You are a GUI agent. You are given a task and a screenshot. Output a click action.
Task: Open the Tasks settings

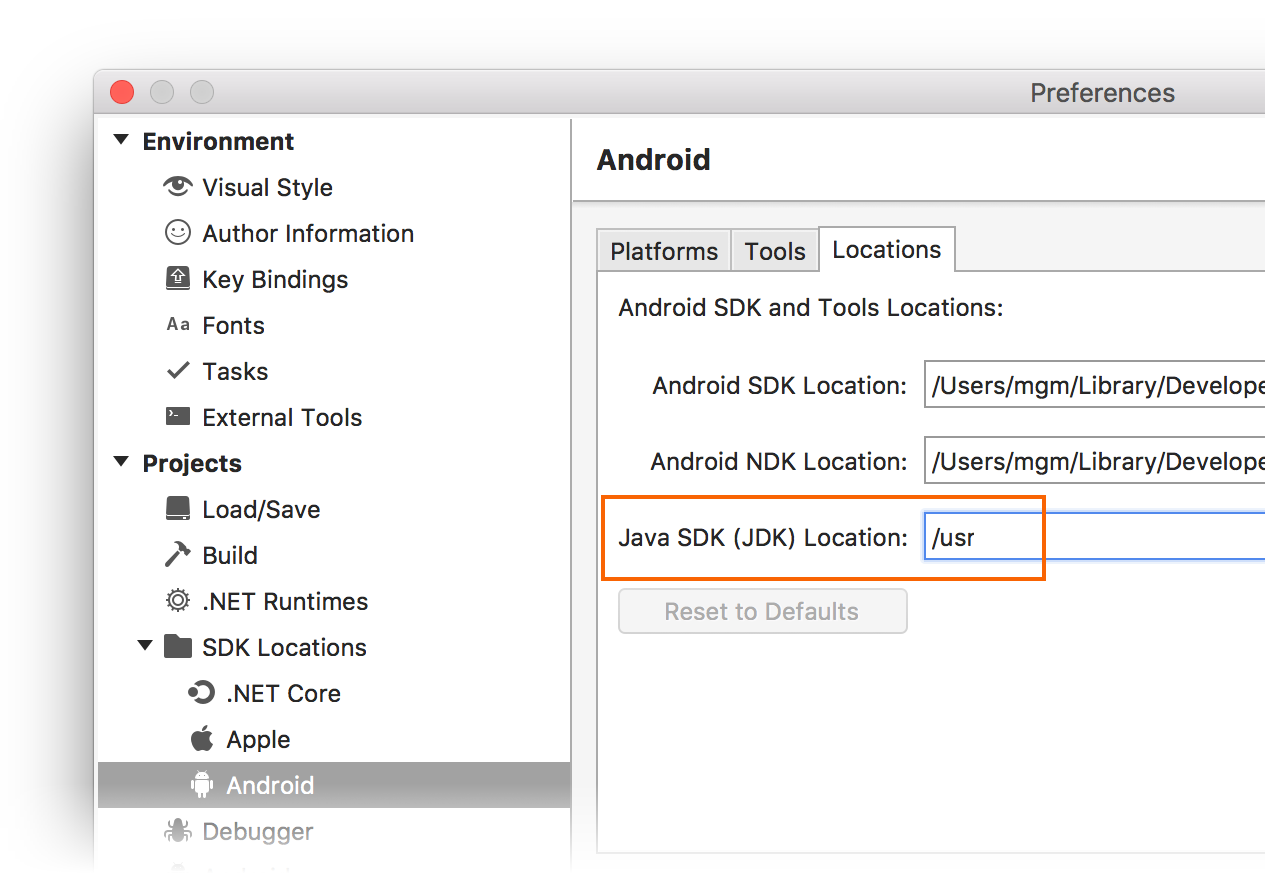(235, 371)
